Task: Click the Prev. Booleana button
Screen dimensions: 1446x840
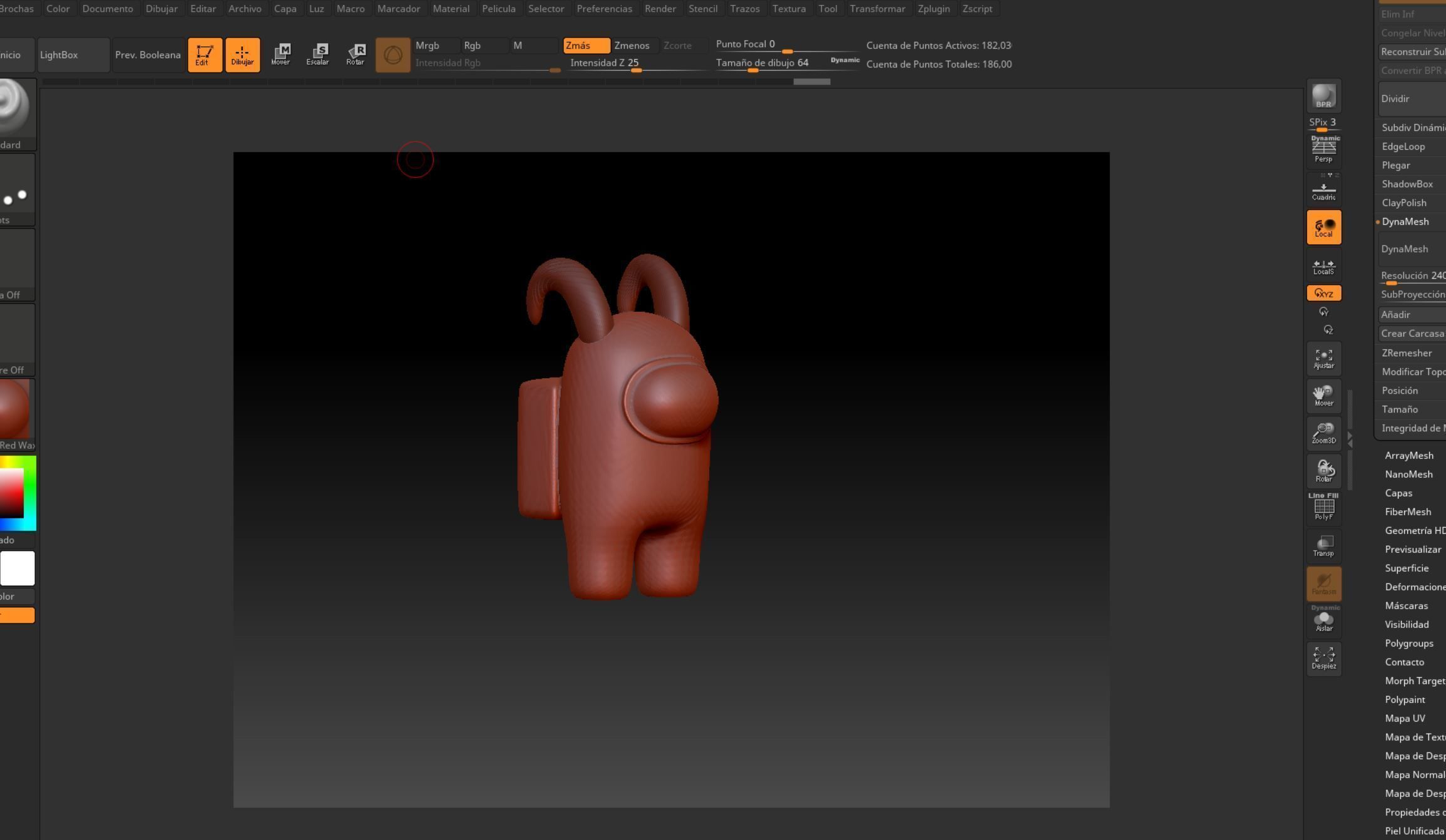Action: click(x=148, y=55)
